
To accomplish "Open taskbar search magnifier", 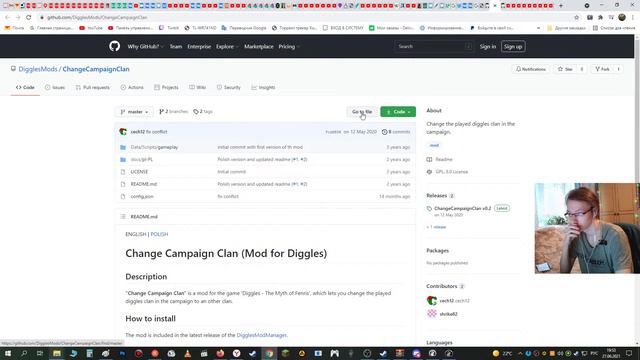I will pyautogui.click(x=24, y=353).
